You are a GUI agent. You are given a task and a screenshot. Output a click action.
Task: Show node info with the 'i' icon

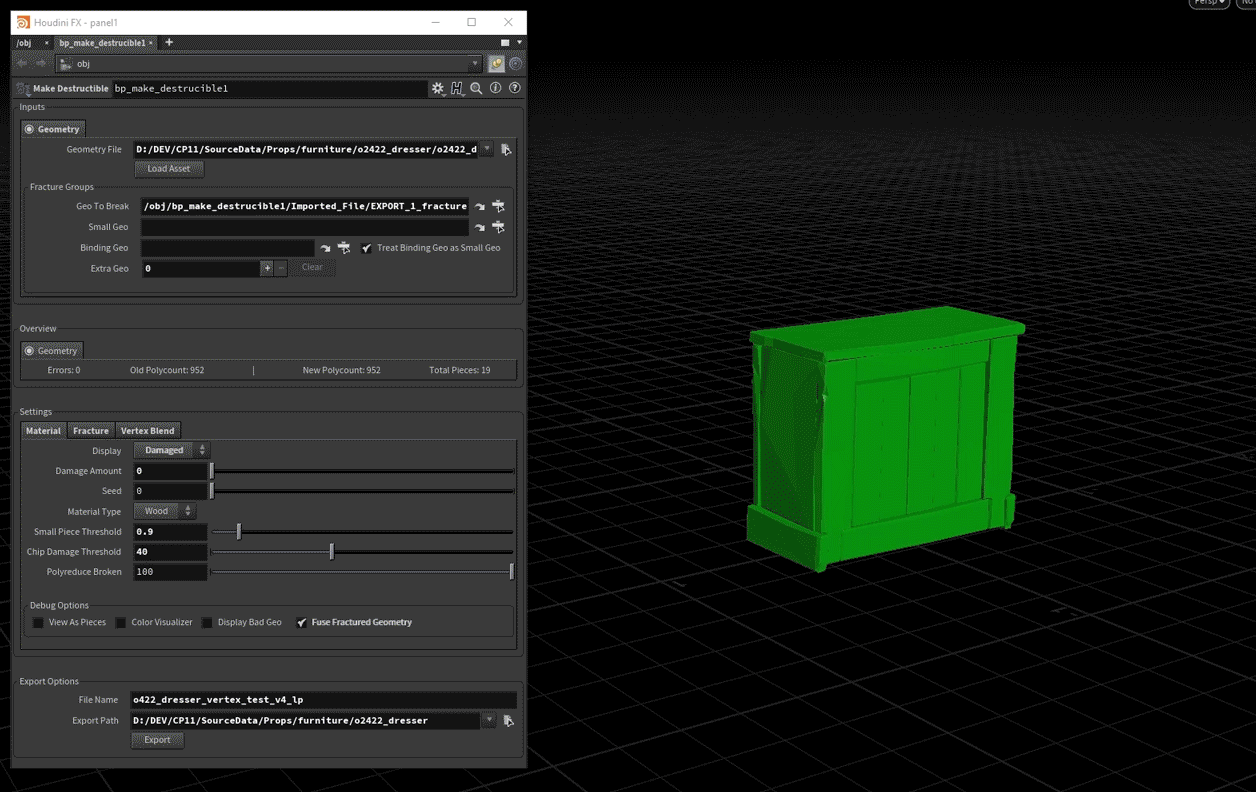click(x=495, y=88)
